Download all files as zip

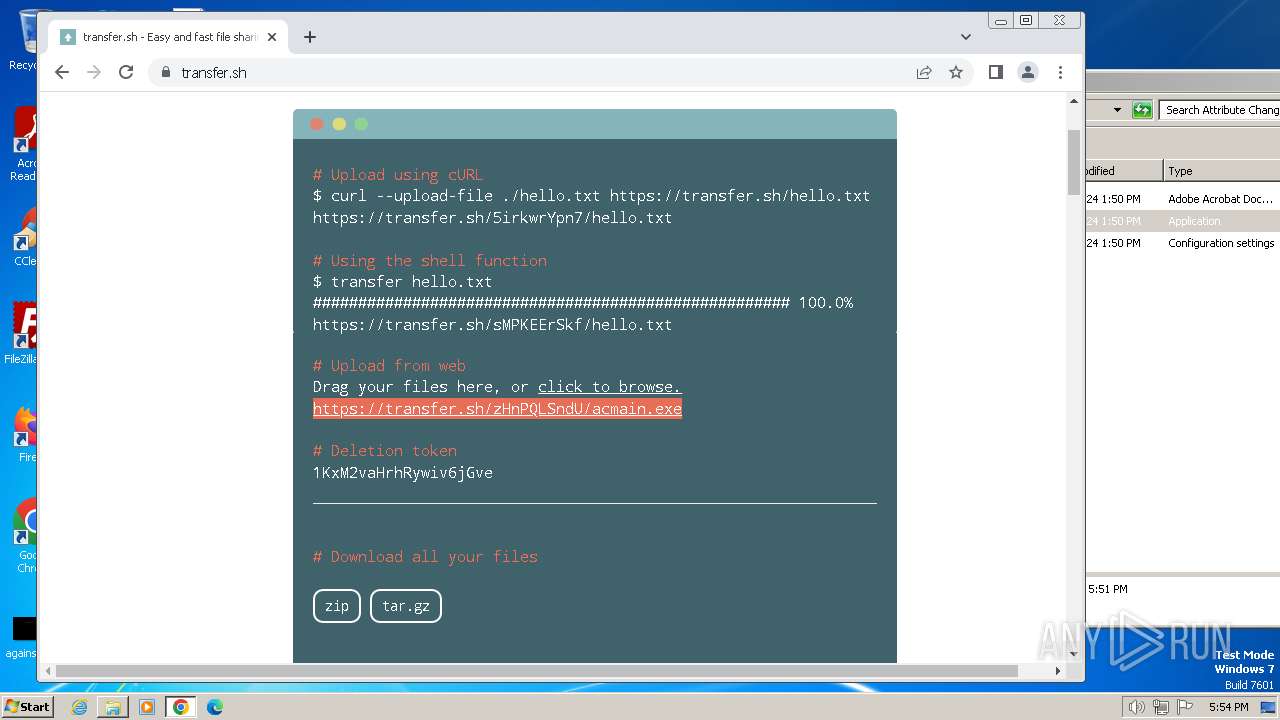(x=337, y=606)
